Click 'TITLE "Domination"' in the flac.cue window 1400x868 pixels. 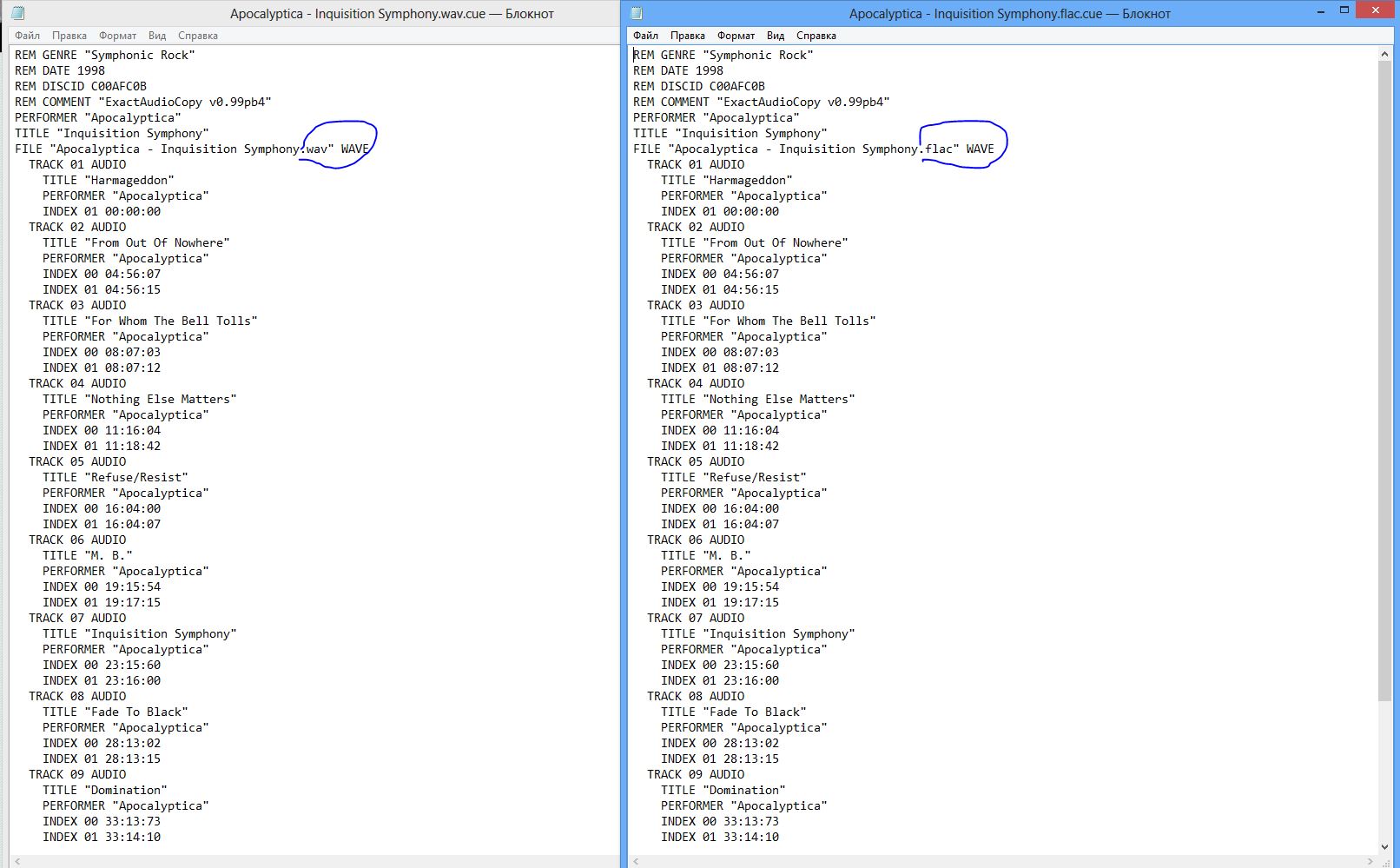point(723,791)
